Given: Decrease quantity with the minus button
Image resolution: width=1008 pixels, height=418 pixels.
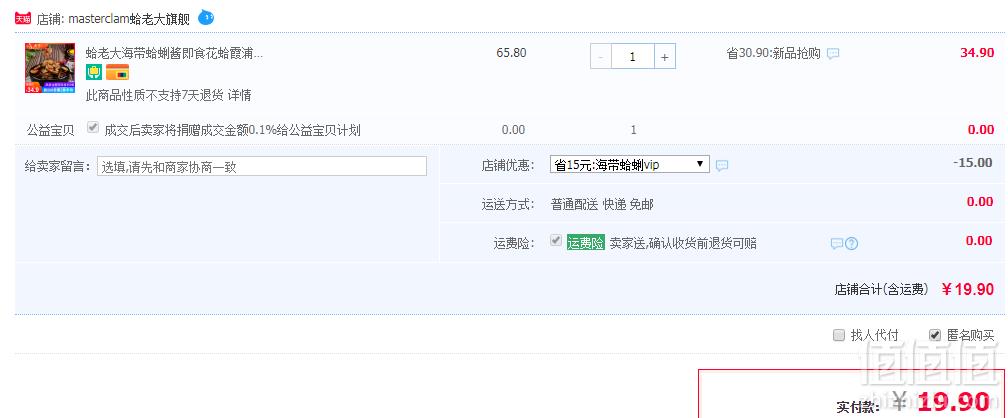Looking at the screenshot, I should [x=600, y=57].
